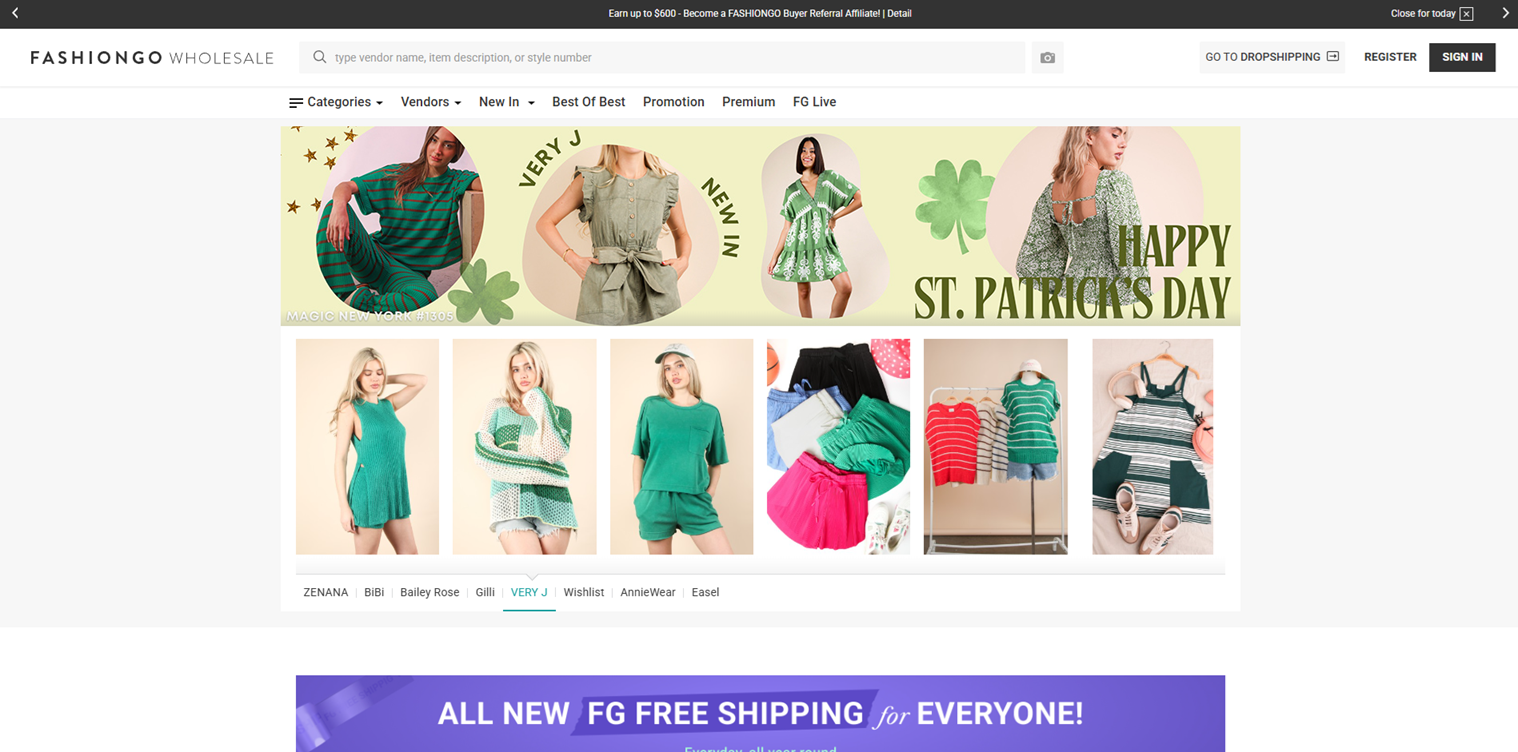Click the next announcement arrow
1518x752 pixels.
coord(1505,13)
